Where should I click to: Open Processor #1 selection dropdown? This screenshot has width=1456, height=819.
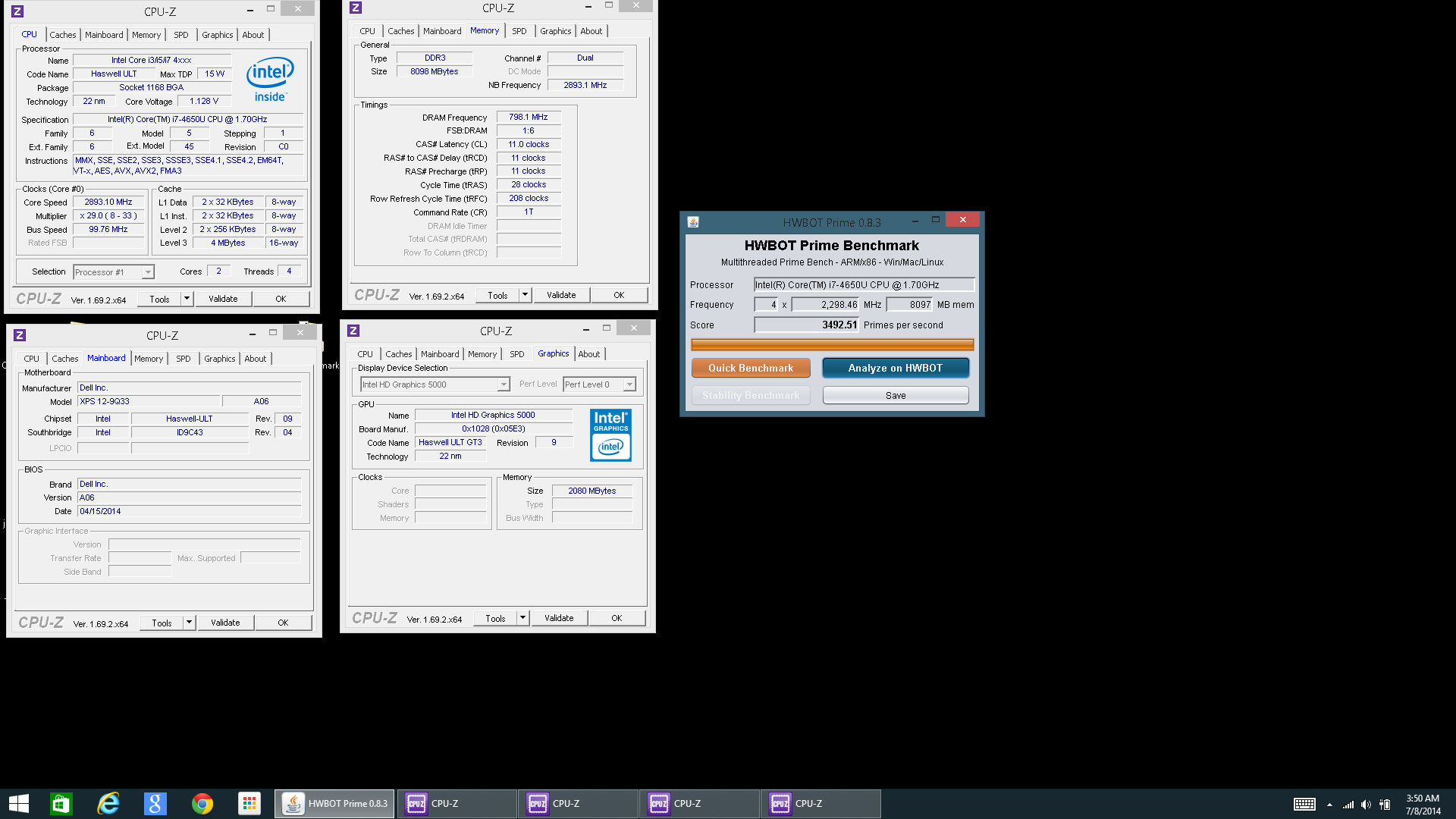click(114, 272)
